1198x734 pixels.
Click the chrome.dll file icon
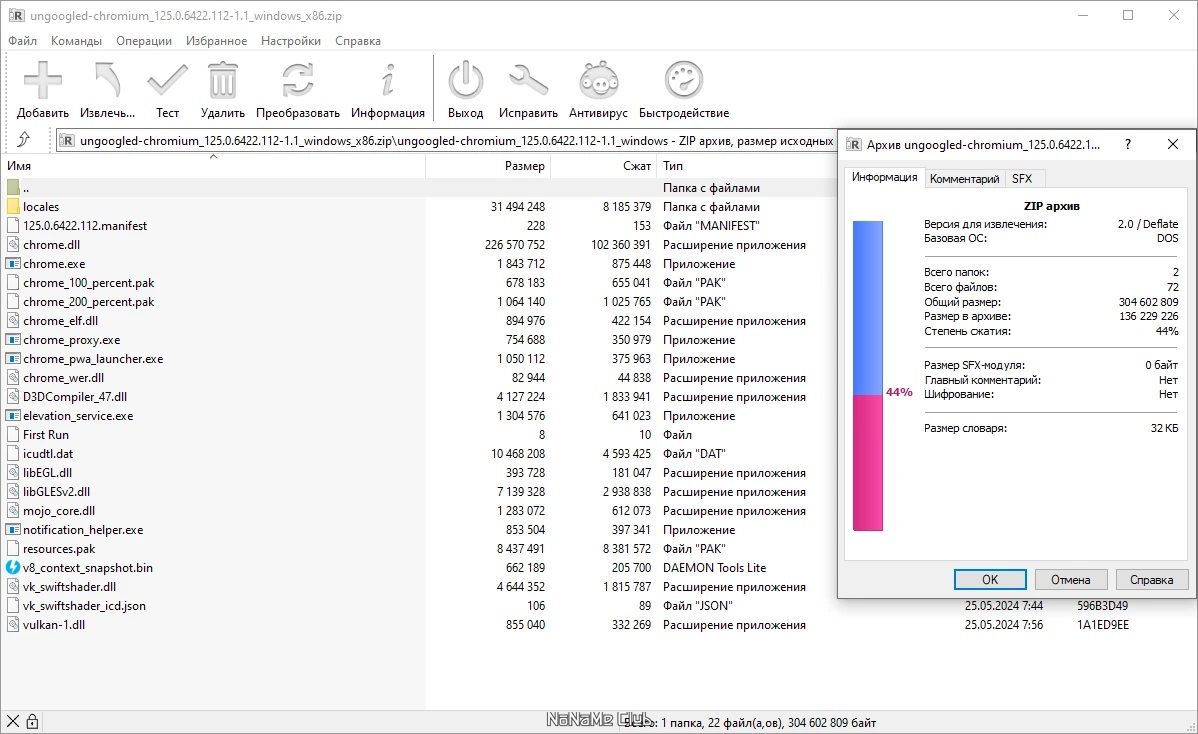coord(13,244)
